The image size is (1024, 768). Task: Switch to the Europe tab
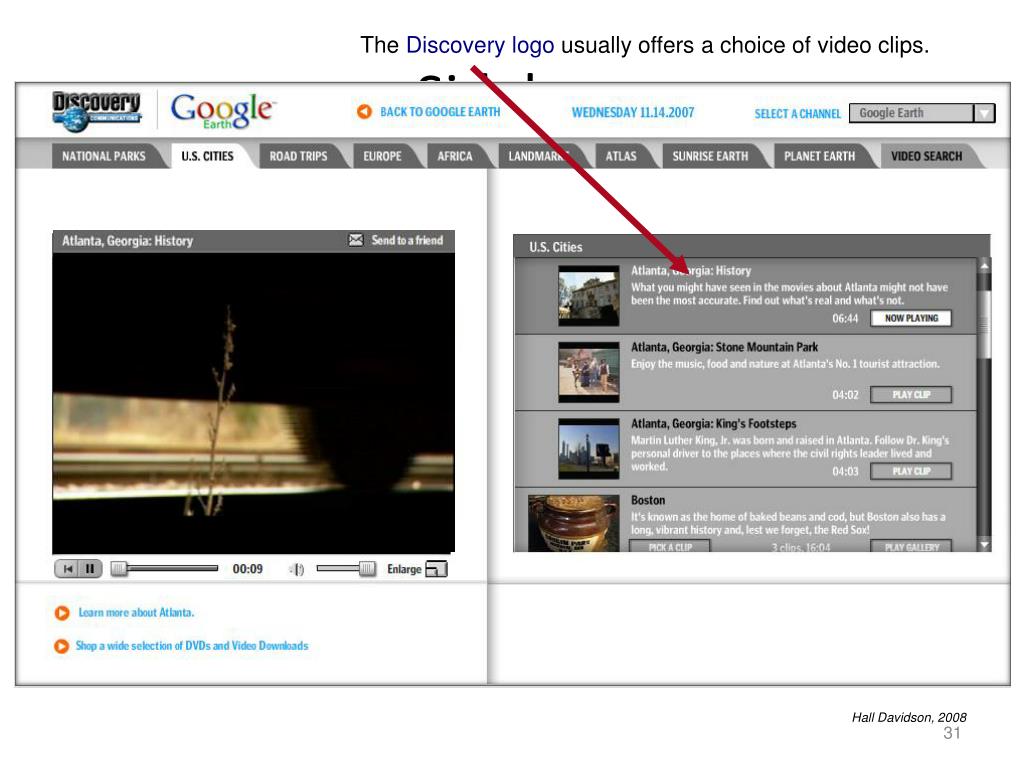point(383,156)
